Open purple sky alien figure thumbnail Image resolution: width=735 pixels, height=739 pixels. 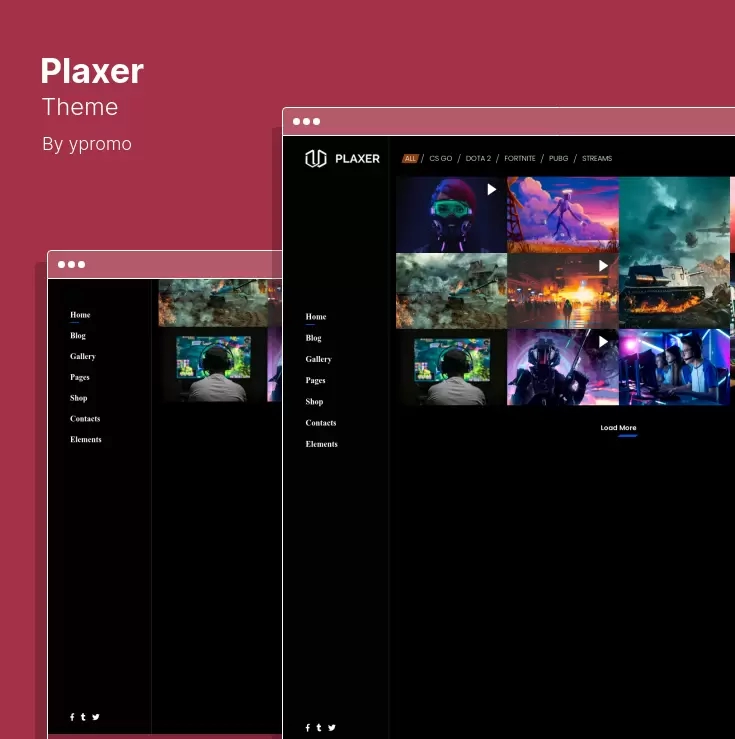pos(563,214)
